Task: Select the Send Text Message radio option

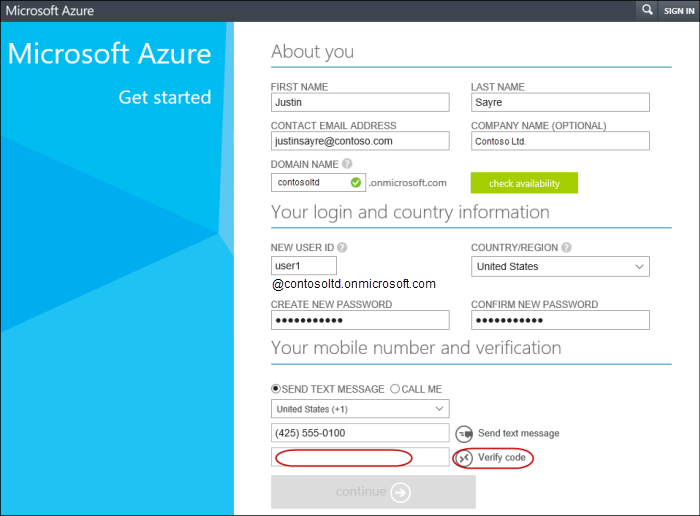Action: click(x=276, y=388)
